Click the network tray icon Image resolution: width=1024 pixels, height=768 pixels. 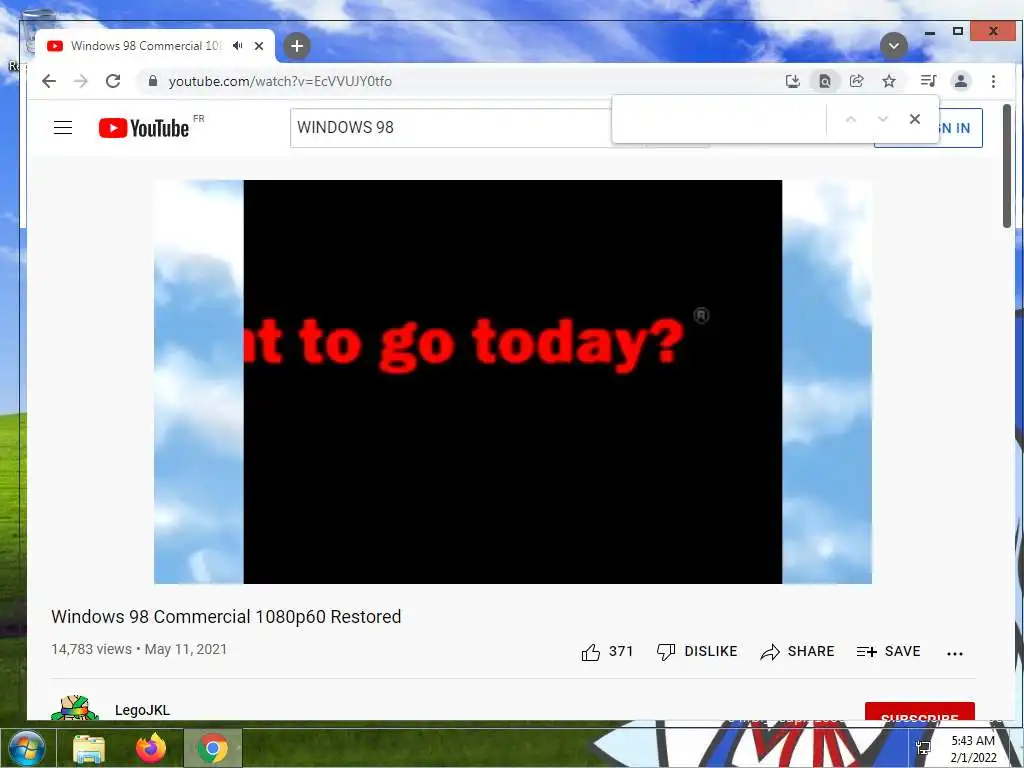pyautogui.click(x=923, y=748)
